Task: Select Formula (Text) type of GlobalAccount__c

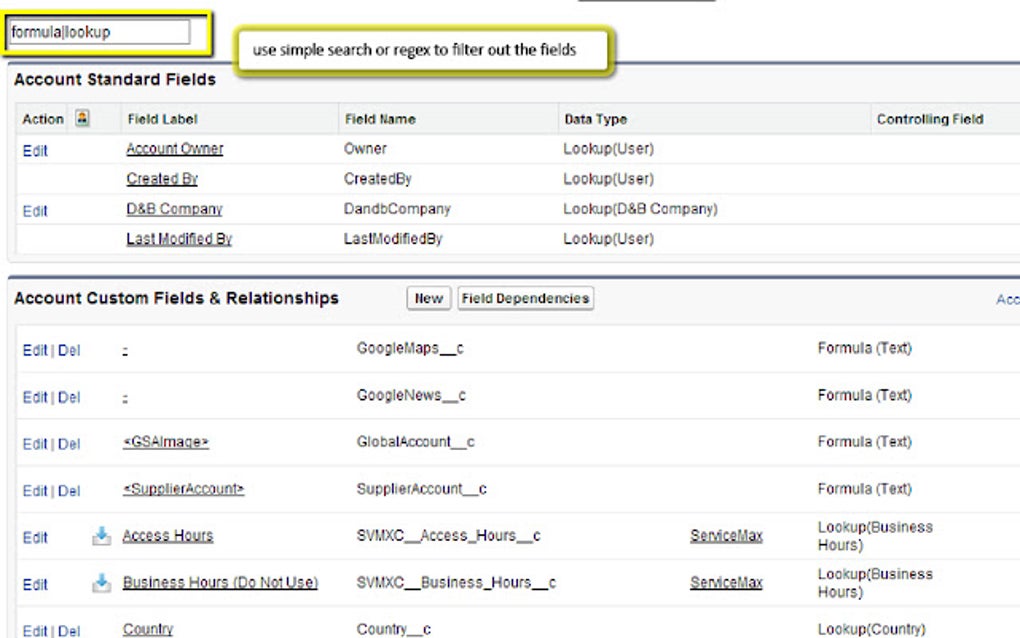Action: (865, 442)
